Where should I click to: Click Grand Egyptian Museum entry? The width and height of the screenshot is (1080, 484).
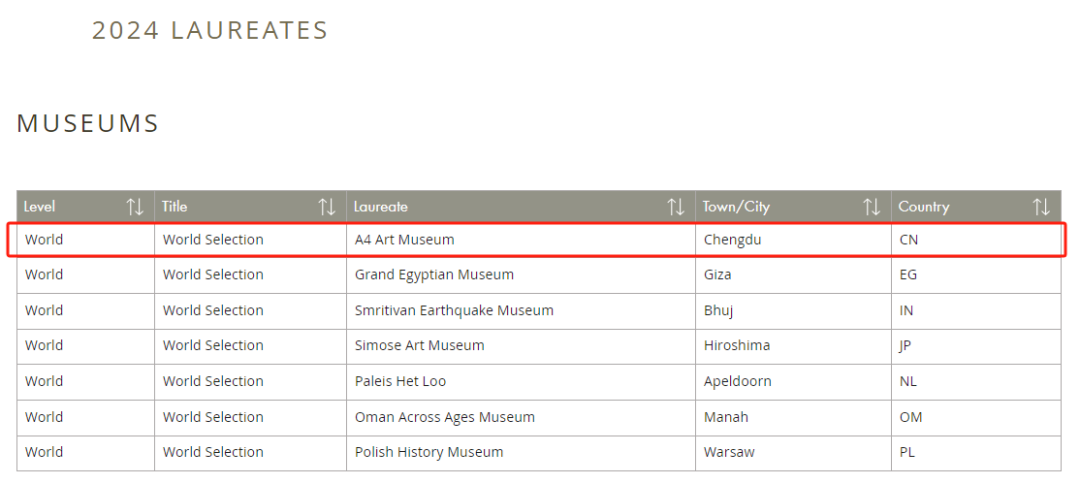[x=434, y=275]
